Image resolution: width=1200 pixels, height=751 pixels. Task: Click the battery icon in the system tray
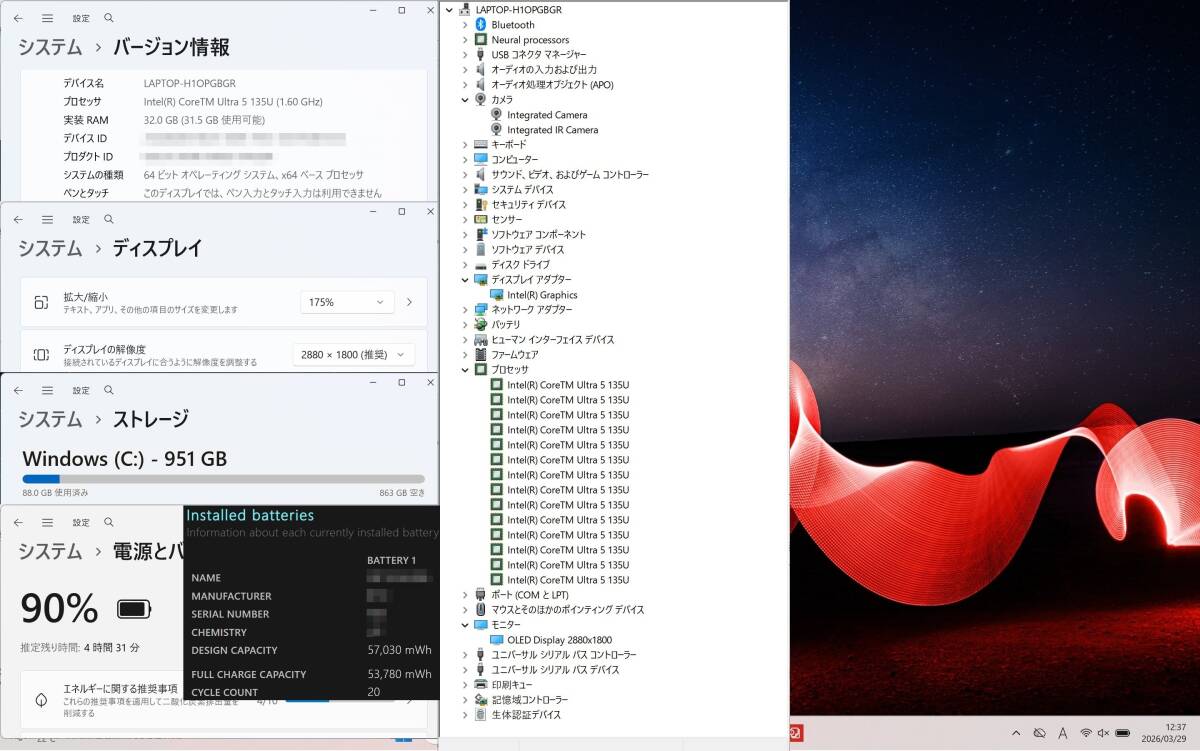point(1122,733)
